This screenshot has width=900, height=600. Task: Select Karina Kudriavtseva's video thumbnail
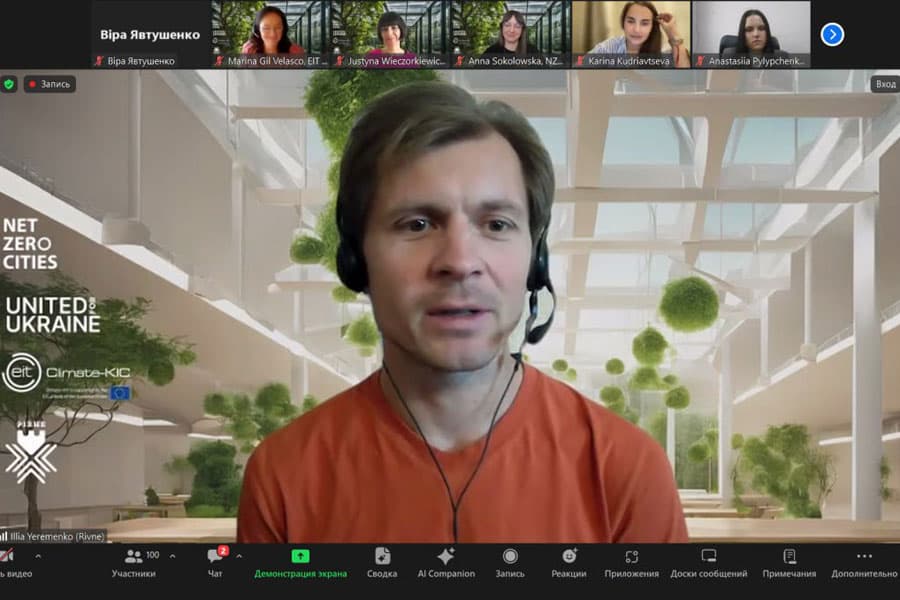pyautogui.click(x=631, y=34)
